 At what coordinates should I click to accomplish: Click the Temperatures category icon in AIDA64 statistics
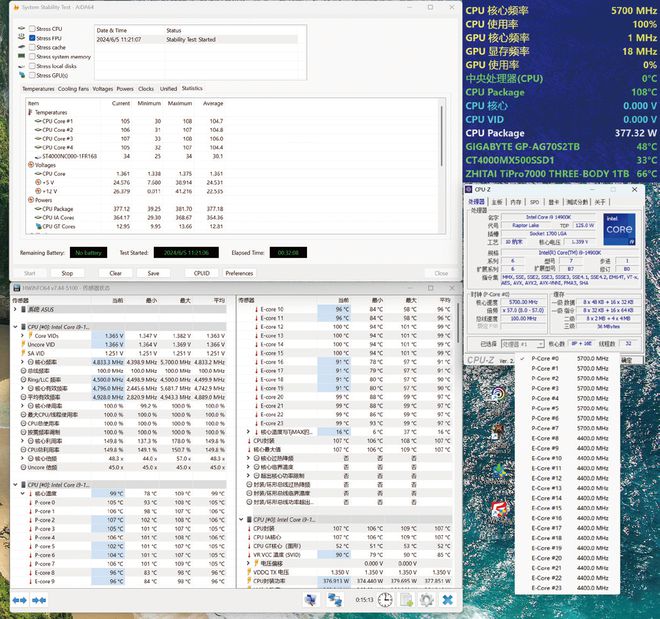coord(30,112)
